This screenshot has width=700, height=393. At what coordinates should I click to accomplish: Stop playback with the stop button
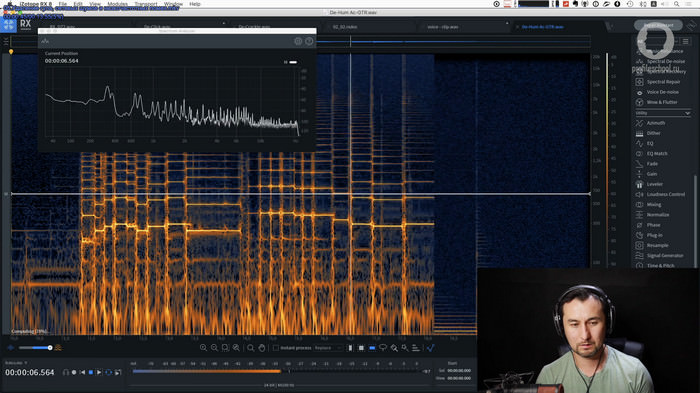(x=91, y=372)
